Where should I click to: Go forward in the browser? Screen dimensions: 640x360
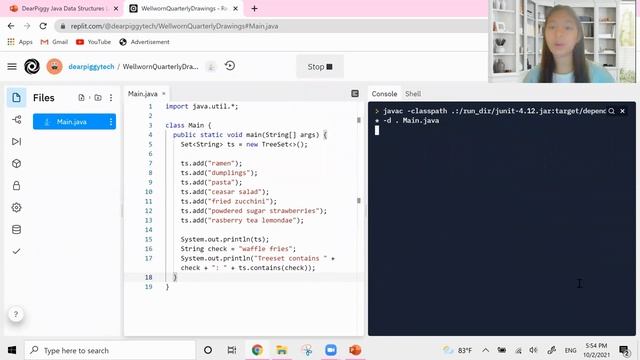pyautogui.click(x=27, y=26)
